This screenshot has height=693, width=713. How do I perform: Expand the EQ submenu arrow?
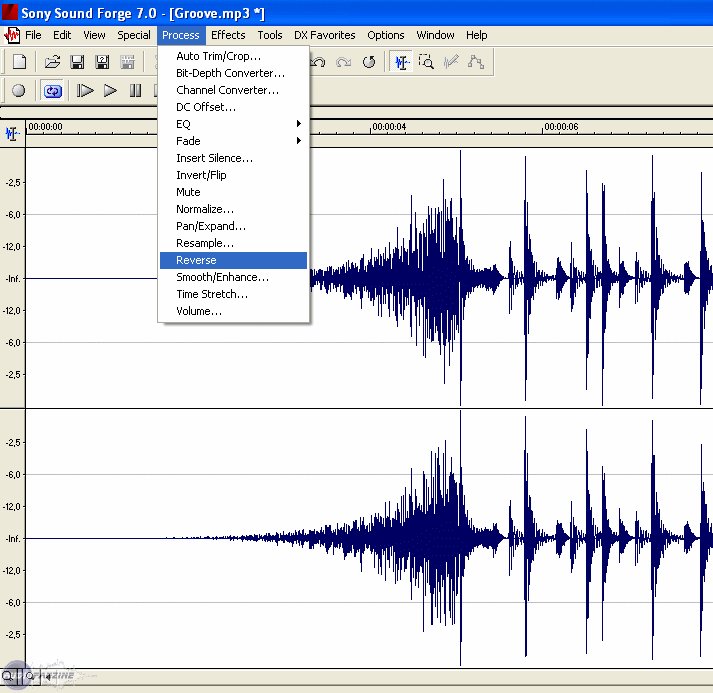coord(298,124)
